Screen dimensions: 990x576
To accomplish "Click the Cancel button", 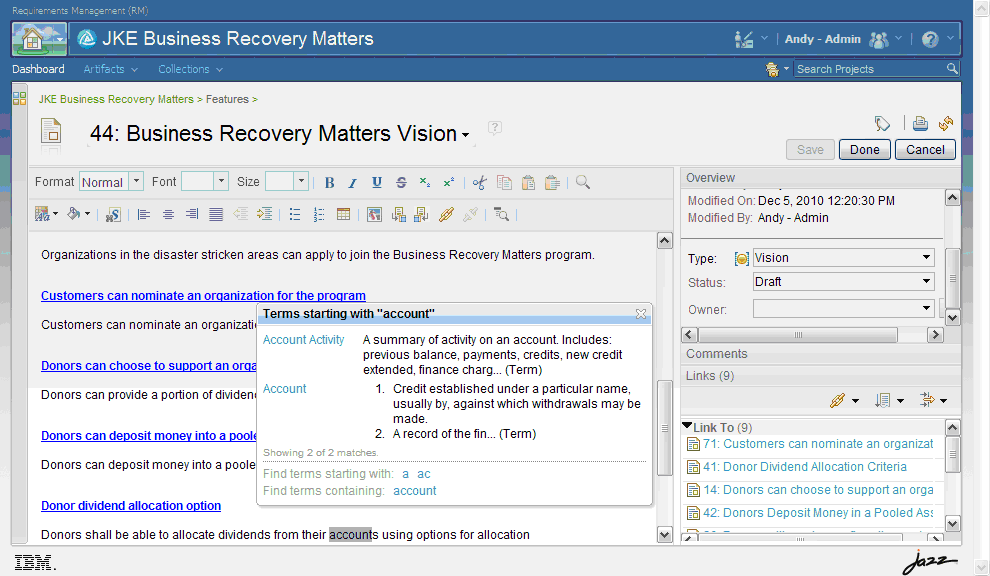I will coord(925,150).
